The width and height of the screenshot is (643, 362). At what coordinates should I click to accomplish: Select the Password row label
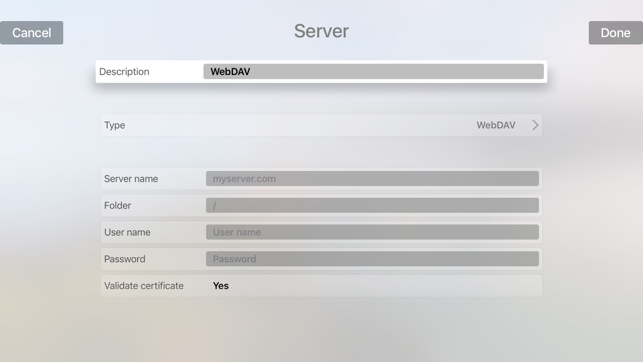[x=125, y=259]
